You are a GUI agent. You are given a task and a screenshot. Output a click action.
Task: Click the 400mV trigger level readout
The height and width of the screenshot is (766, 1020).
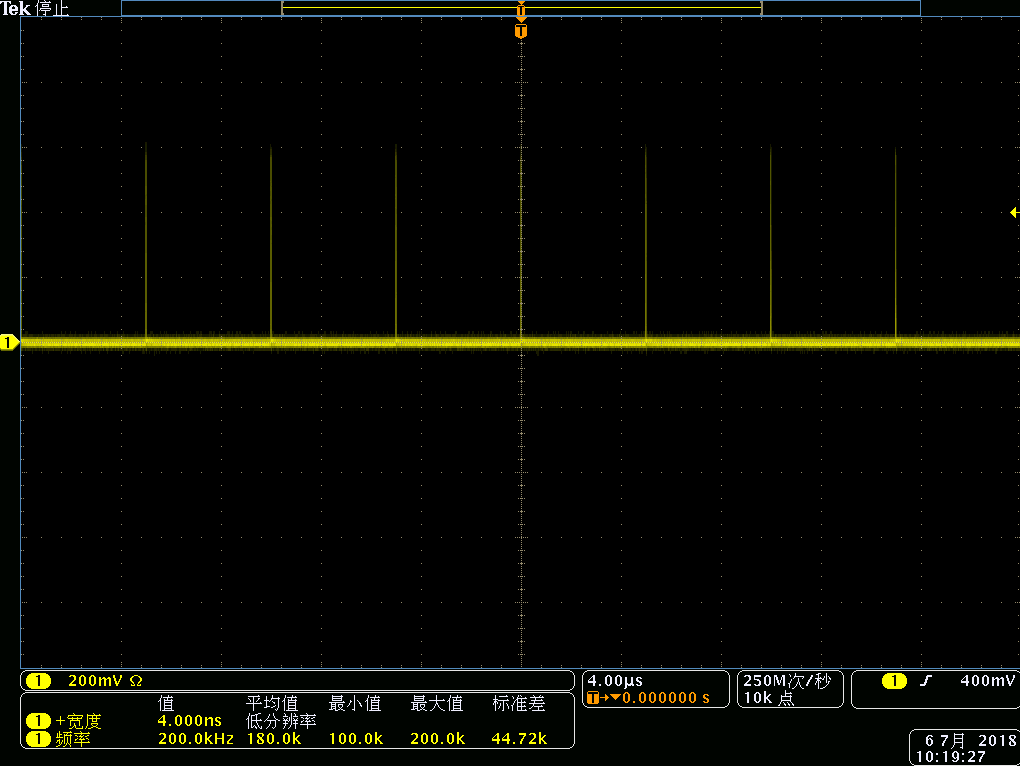[986, 681]
